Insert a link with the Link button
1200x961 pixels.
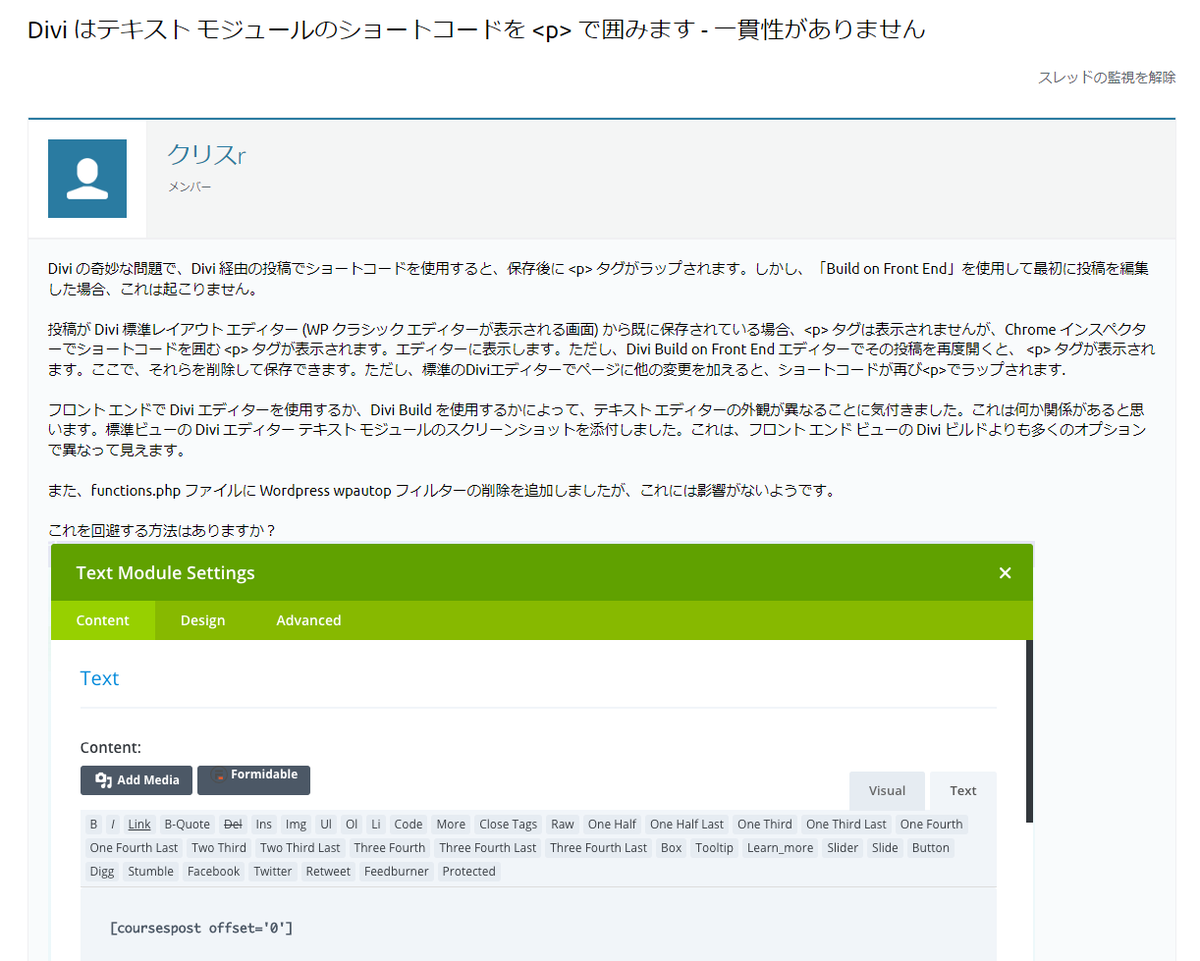139,824
